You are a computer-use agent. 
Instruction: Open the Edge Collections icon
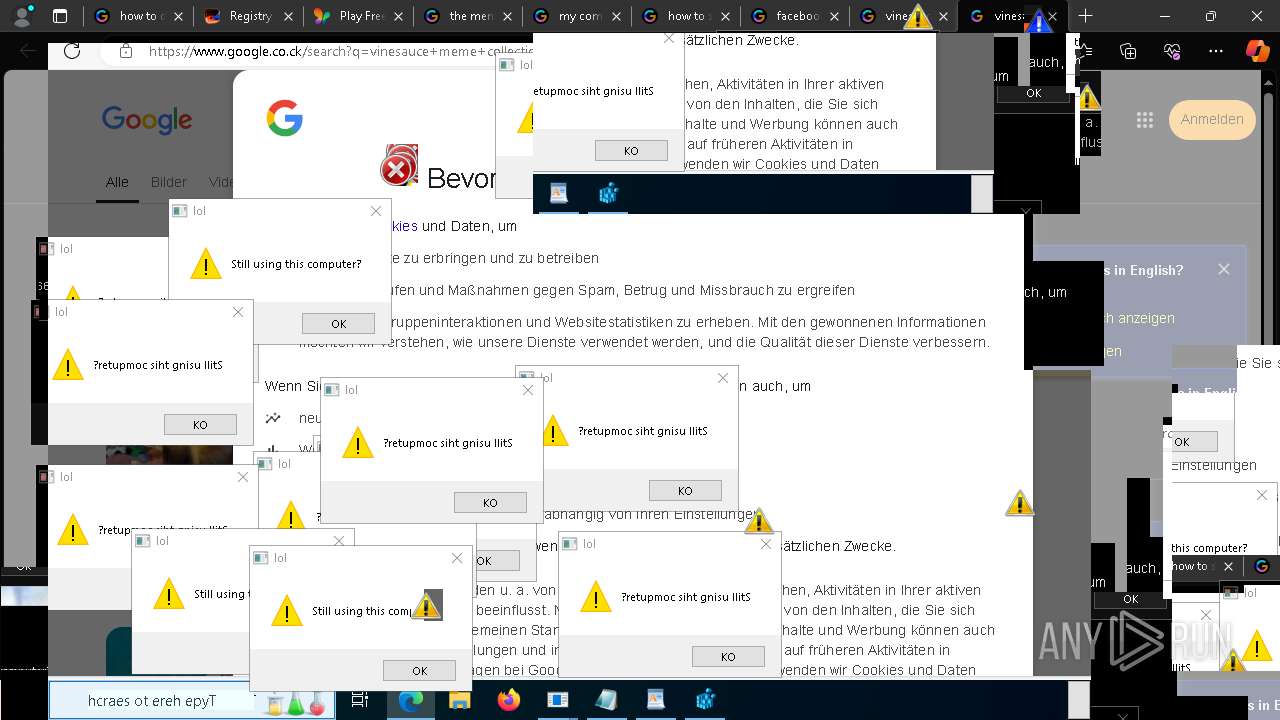(1128, 51)
